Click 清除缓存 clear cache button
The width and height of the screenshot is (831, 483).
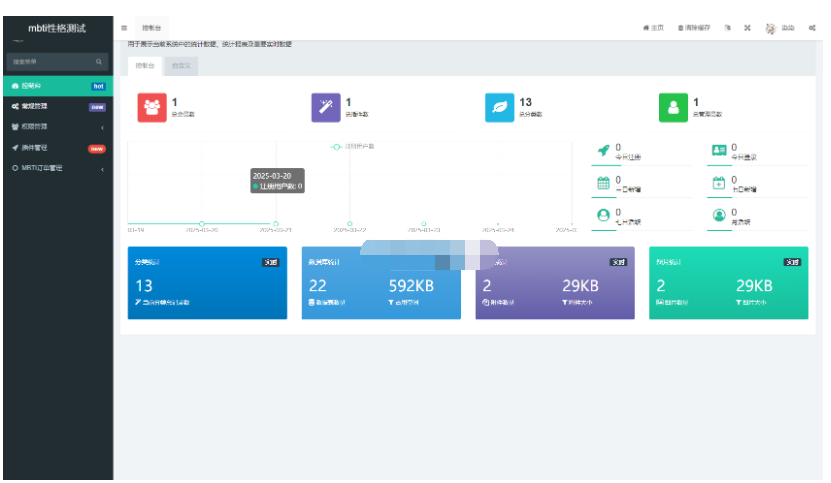point(693,27)
